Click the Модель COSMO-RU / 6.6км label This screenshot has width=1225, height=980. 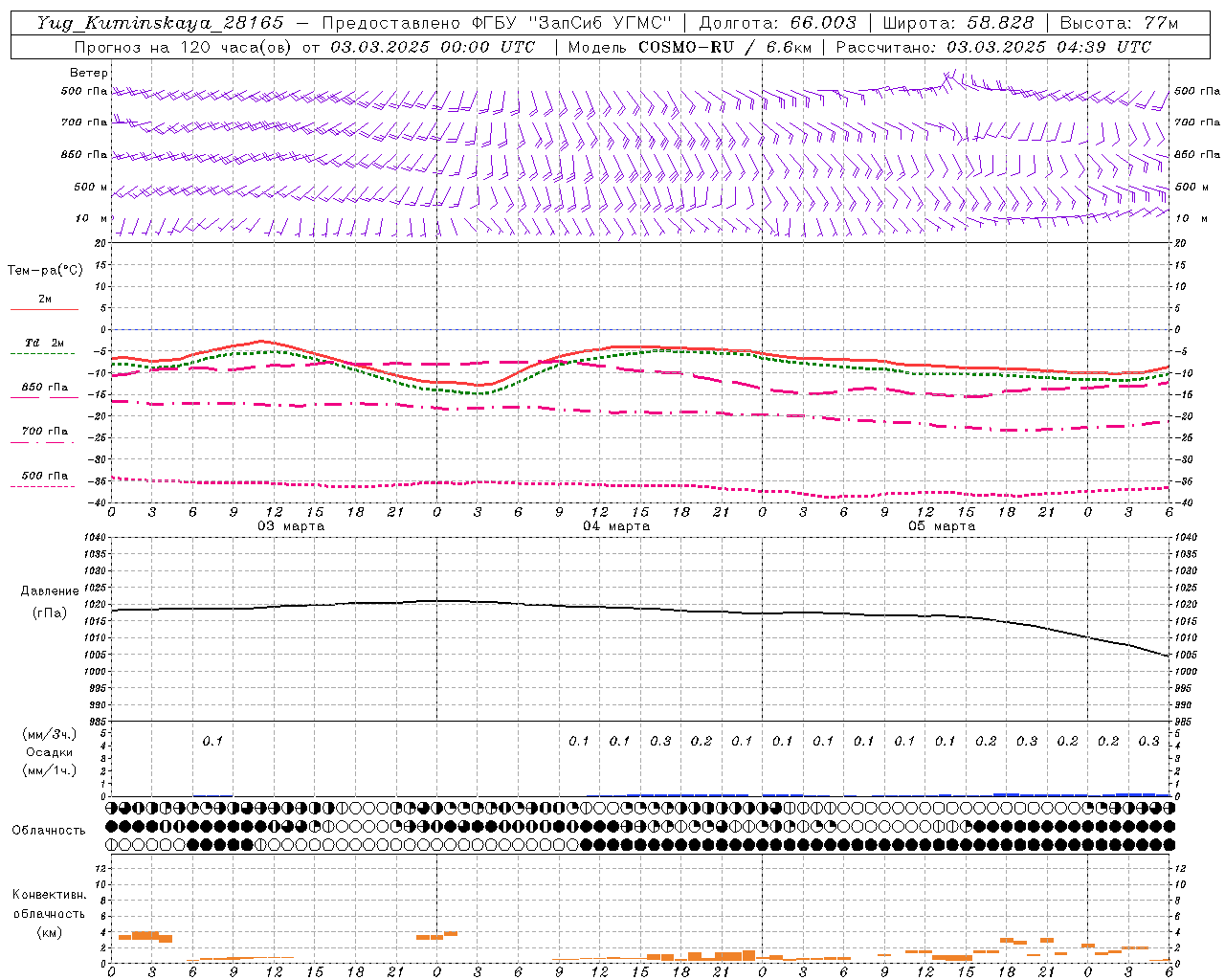(x=689, y=47)
